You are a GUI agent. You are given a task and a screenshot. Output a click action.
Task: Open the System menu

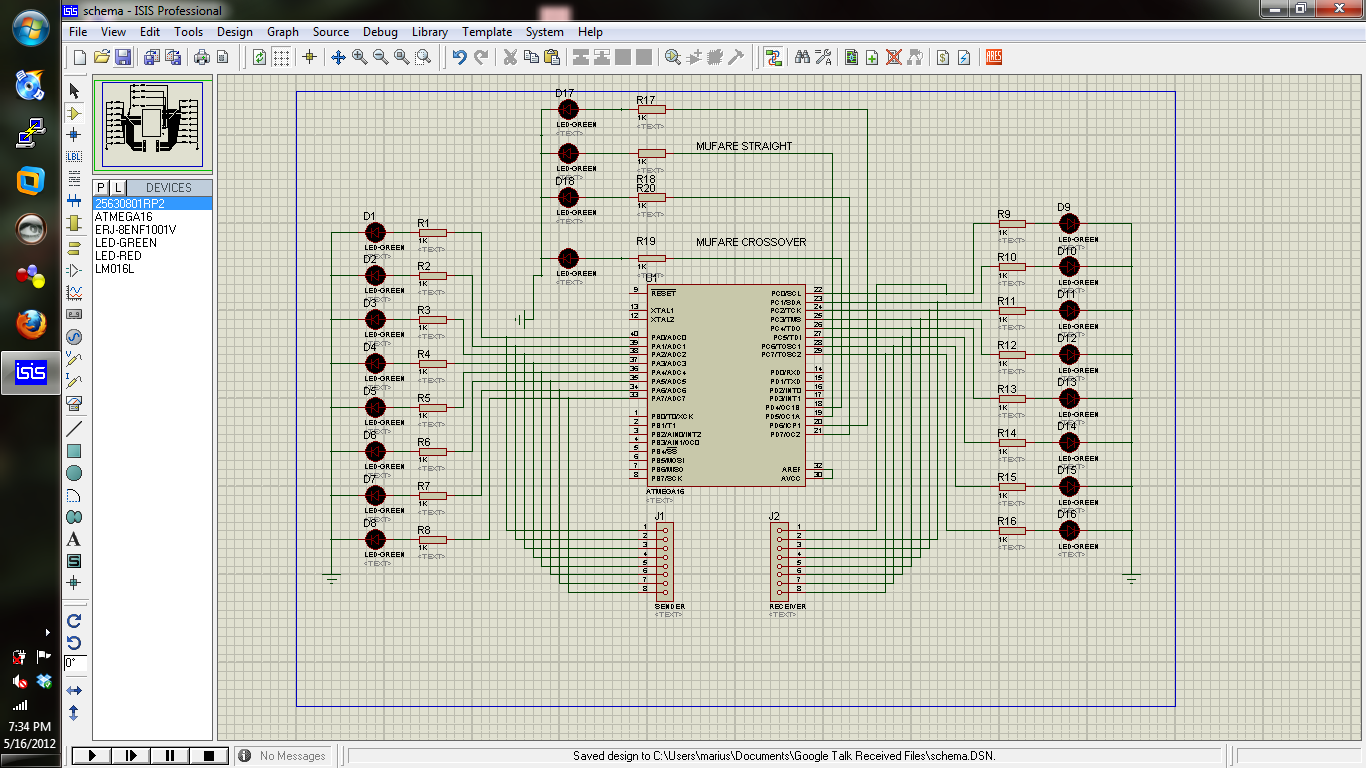click(x=545, y=32)
